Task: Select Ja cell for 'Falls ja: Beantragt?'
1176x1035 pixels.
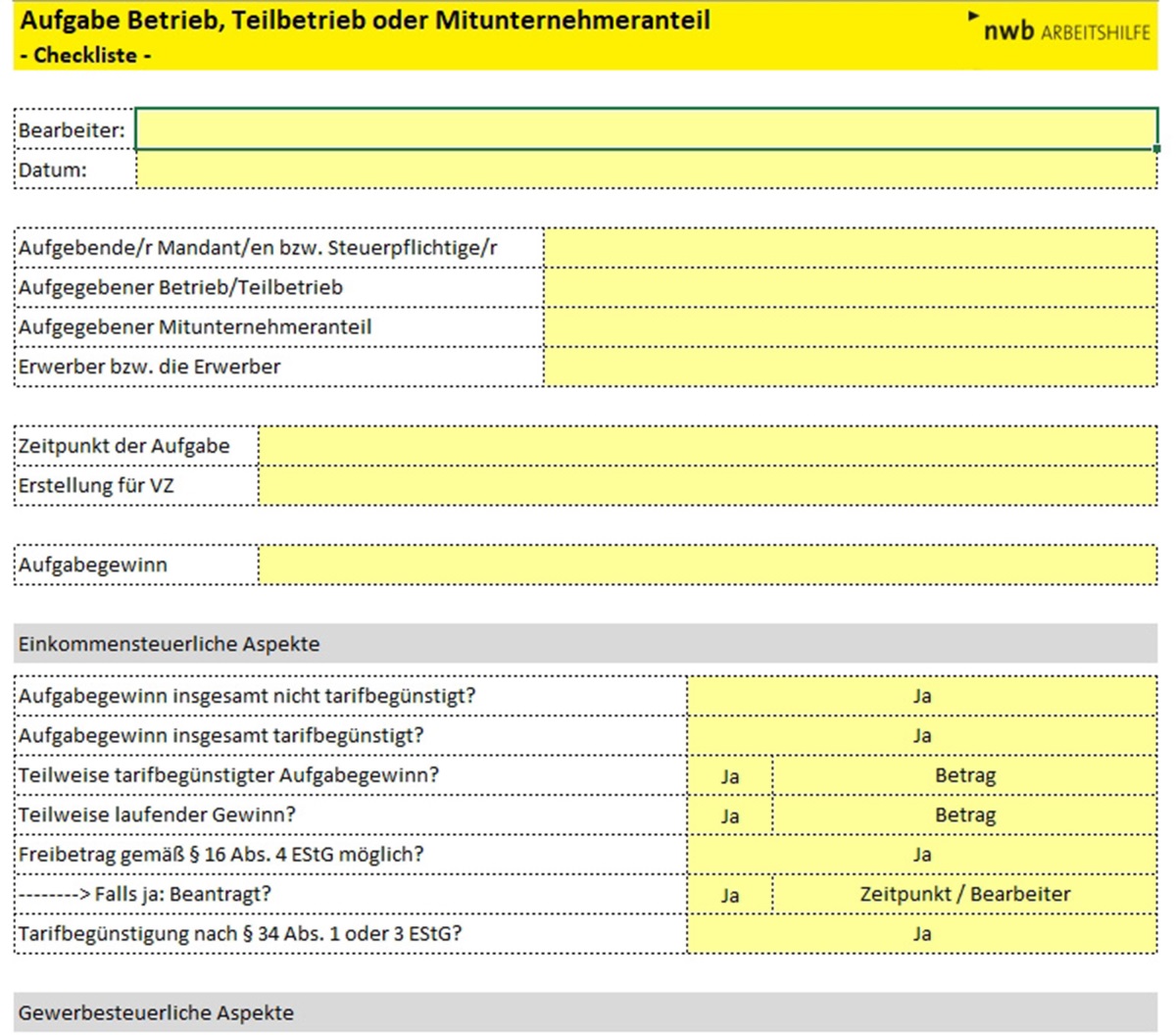Action: click(x=730, y=895)
